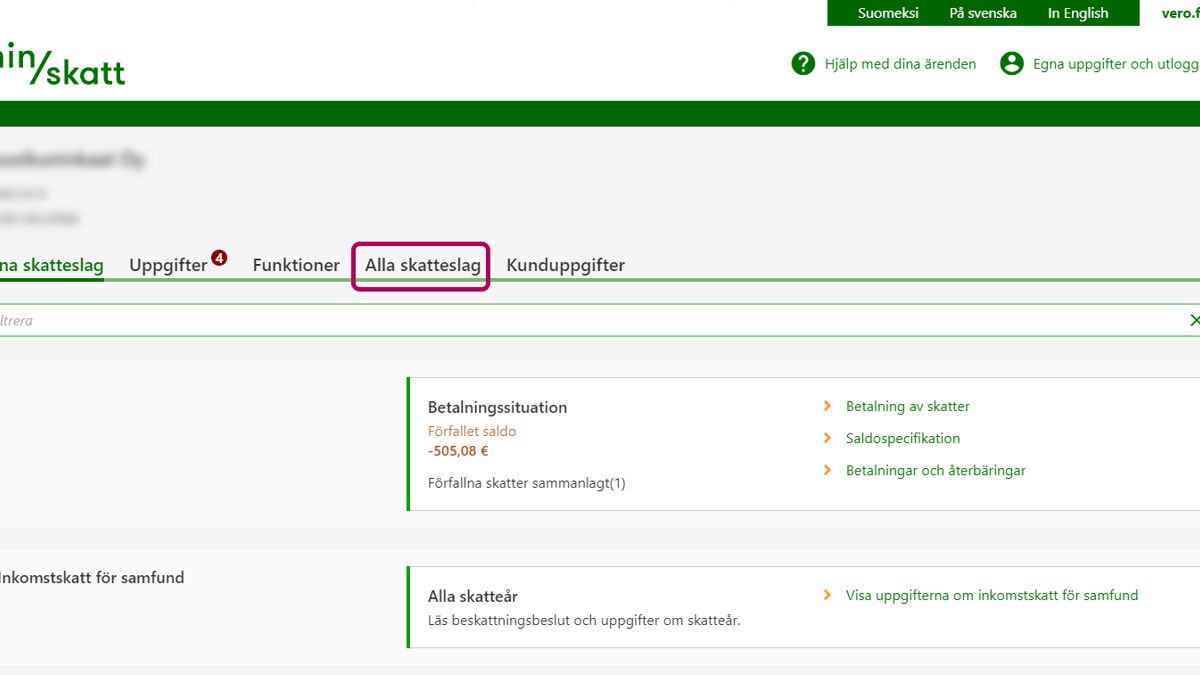
Task: Open Egna uppgifter och utloggning menu
Action: [1114, 64]
